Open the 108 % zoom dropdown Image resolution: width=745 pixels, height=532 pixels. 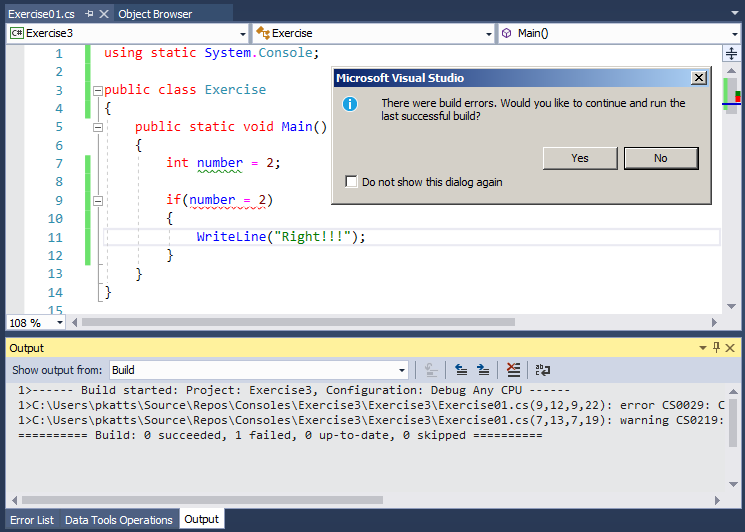pyautogui.click(x=60, y=323)
